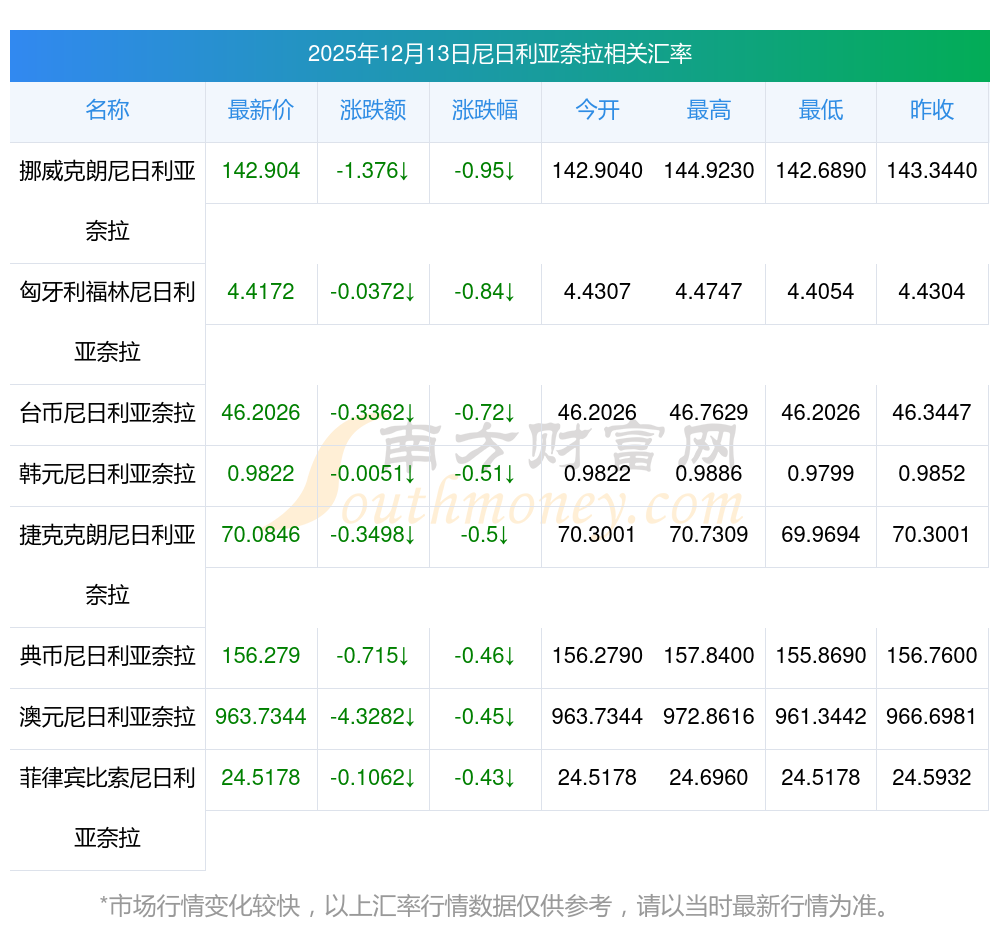Image resolution: width=1000 pixels, height=937 pixels.
Task: Click the 名称 column header
Action: [x=107, y=110]
